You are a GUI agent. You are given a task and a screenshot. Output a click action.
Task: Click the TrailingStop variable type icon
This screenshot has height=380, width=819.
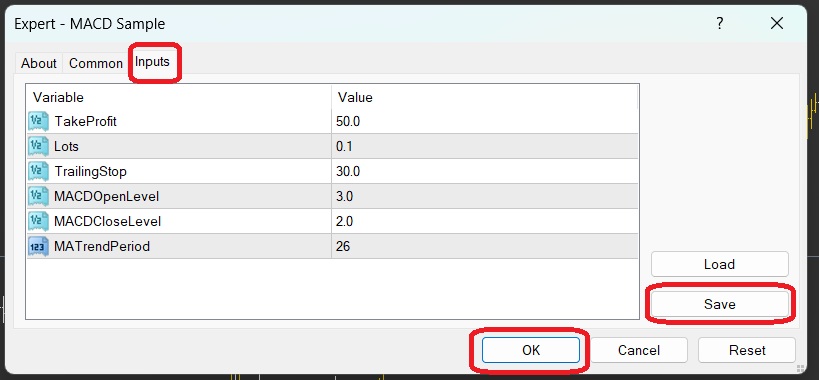click(38, 171)
